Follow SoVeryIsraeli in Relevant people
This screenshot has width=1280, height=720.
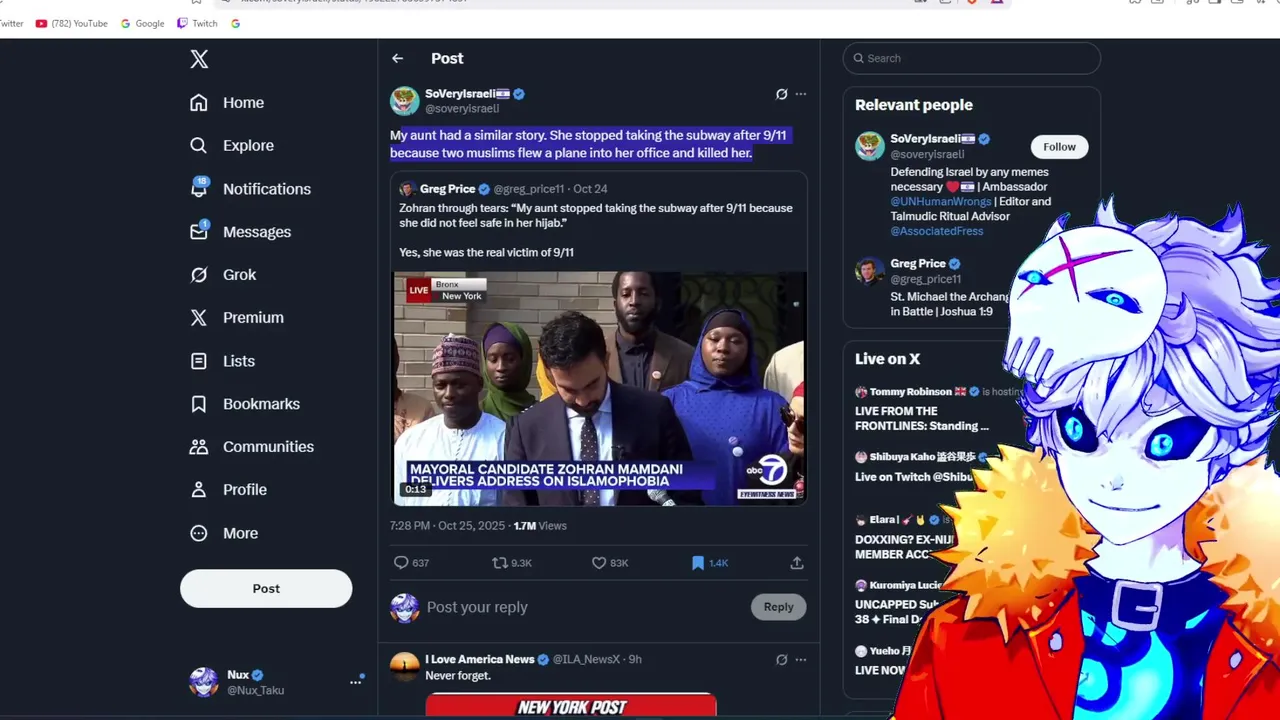pyautogui.click(x=1059, y=147)
